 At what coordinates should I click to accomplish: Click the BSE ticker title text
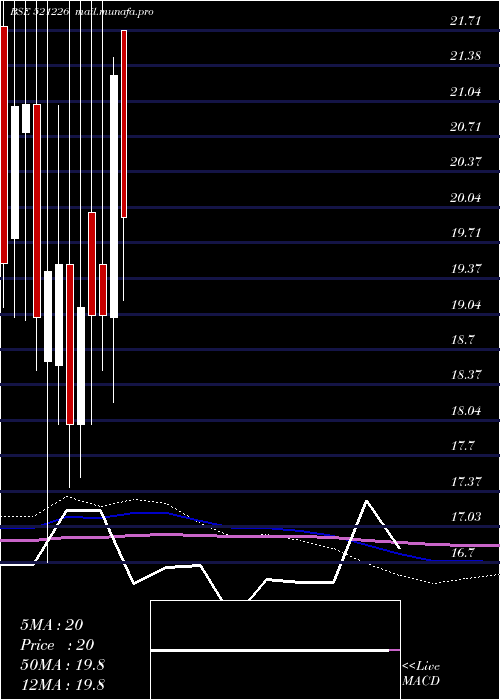coord(82,12)
